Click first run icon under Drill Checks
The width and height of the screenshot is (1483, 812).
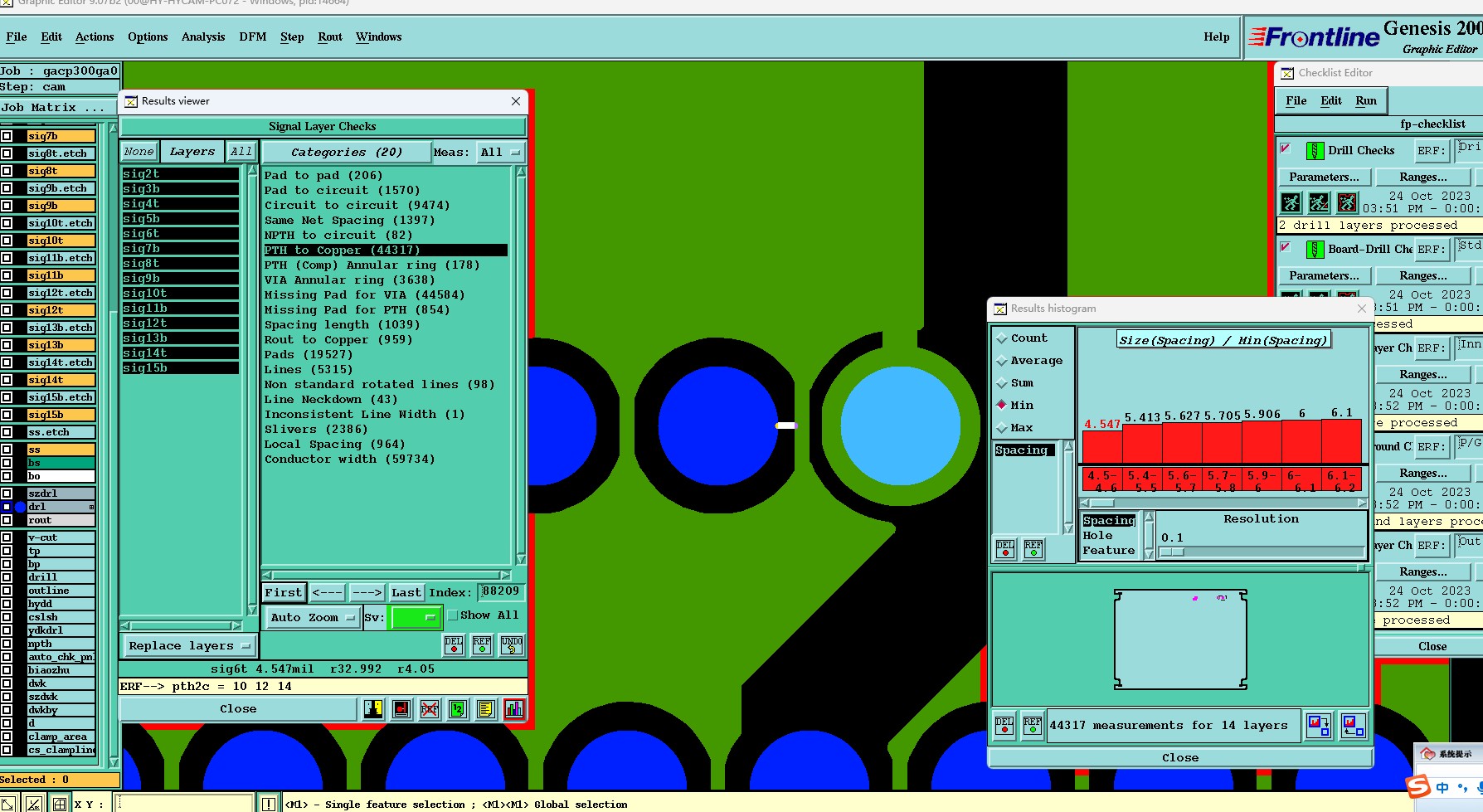(1291, 202)
